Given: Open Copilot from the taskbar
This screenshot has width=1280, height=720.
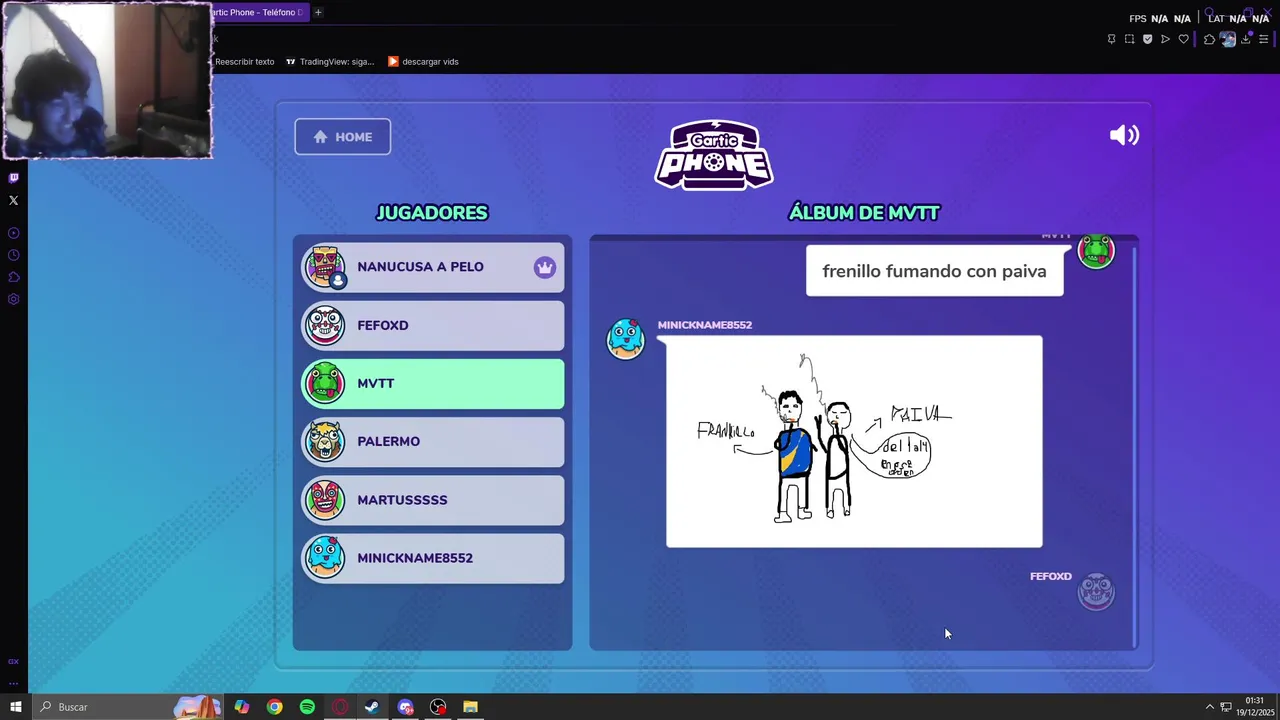Looking at the screenshot, I should tap(242, 707).
